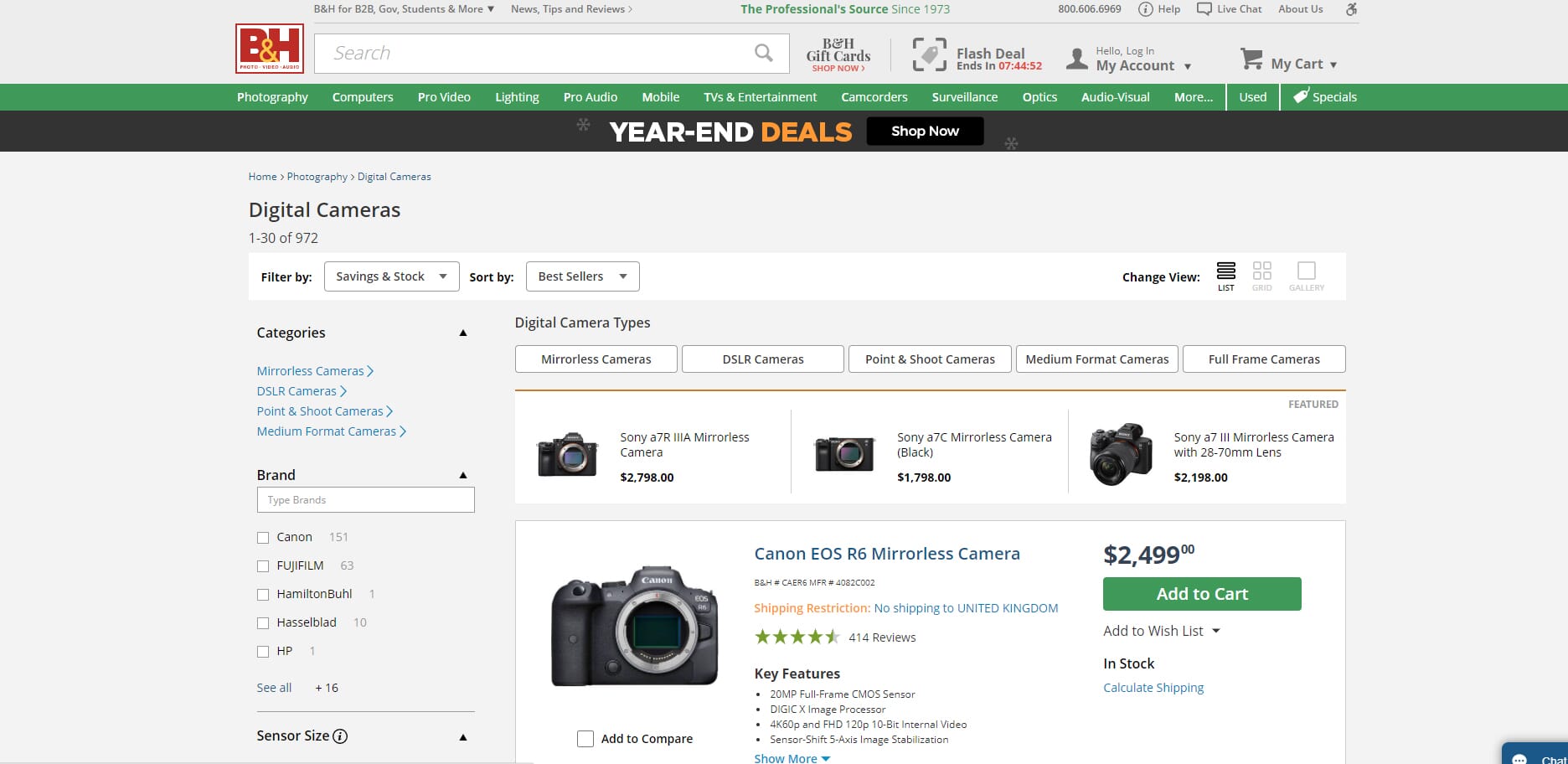Collapse the Brand section
The width and height of the screenshot is (1568, 764).
click(462, 475)
